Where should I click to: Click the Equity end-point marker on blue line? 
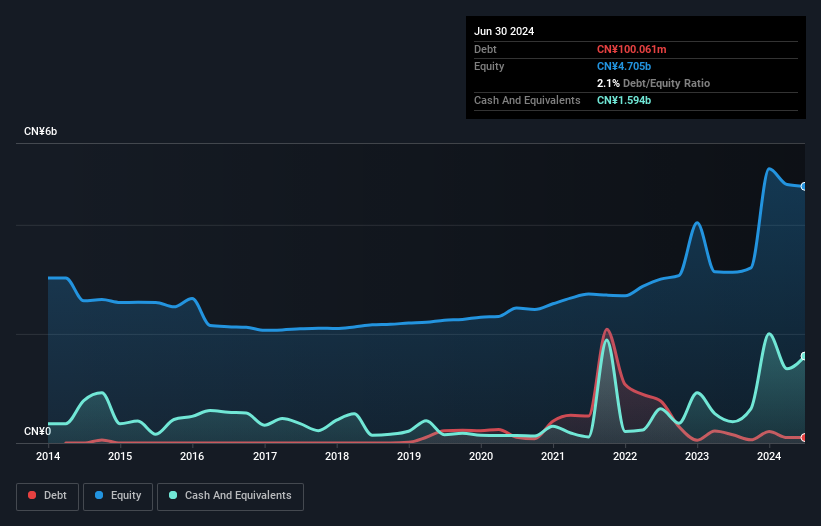click(804, 186)
